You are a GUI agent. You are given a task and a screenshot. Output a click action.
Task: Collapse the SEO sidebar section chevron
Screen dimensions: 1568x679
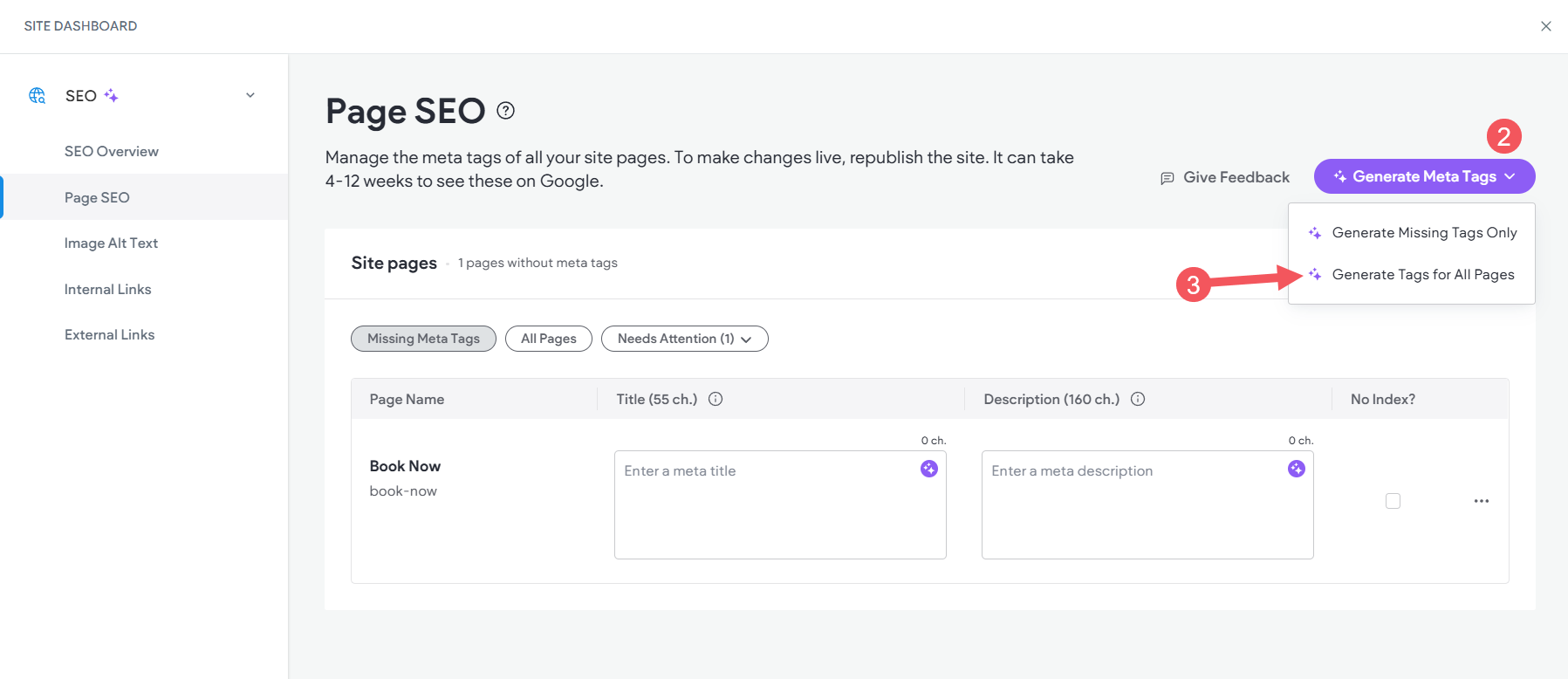click(250, 95)
